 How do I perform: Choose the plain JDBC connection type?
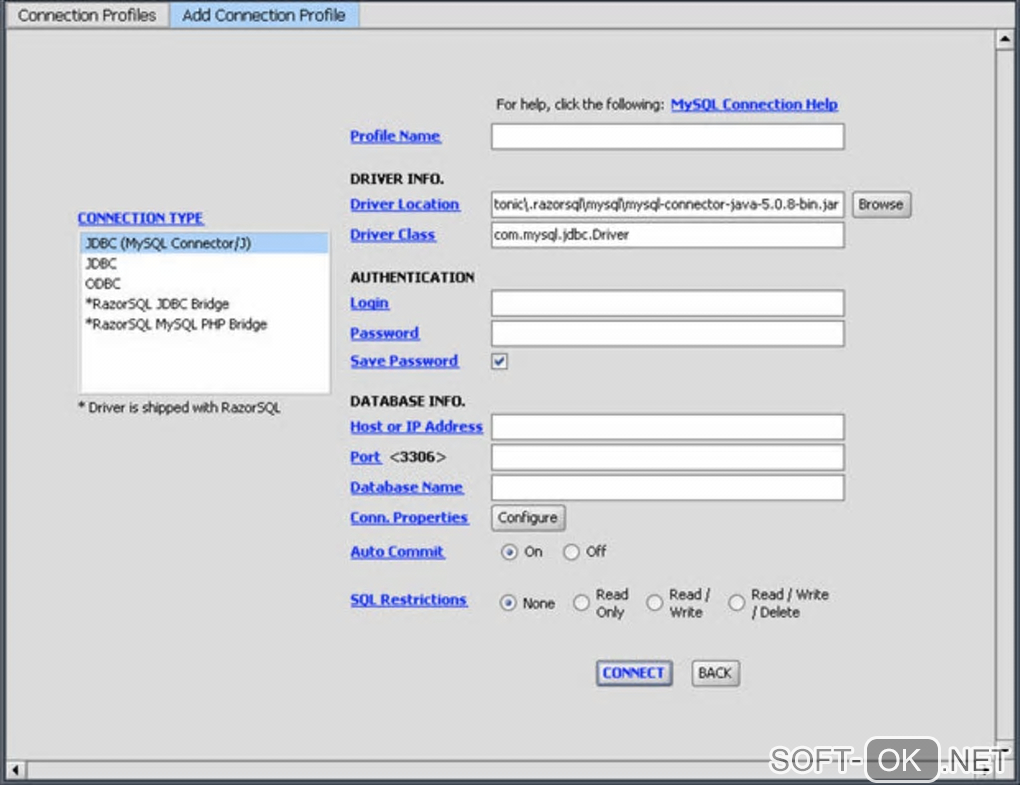pos(204,263)
